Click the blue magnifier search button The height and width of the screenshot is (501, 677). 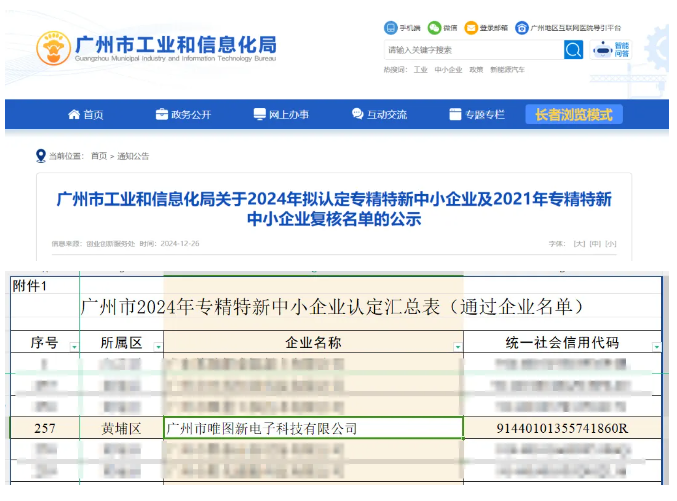573,50
